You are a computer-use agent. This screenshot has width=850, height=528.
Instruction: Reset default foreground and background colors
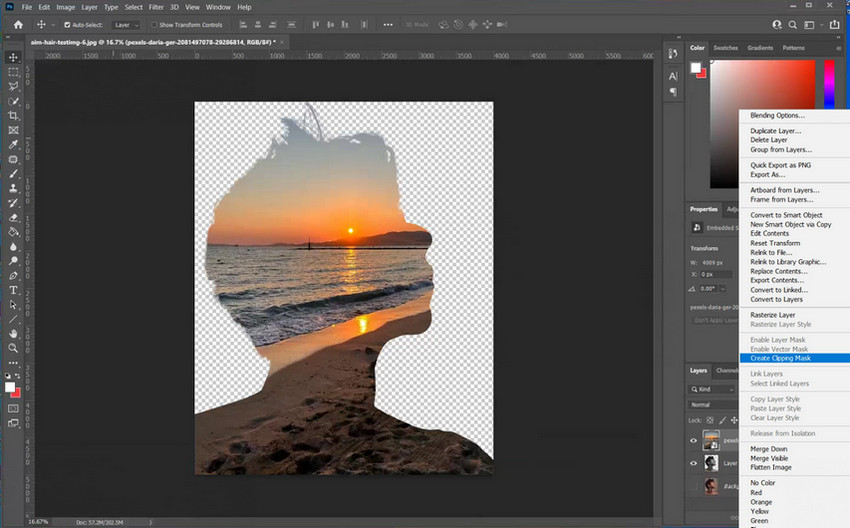coord(8,376)
